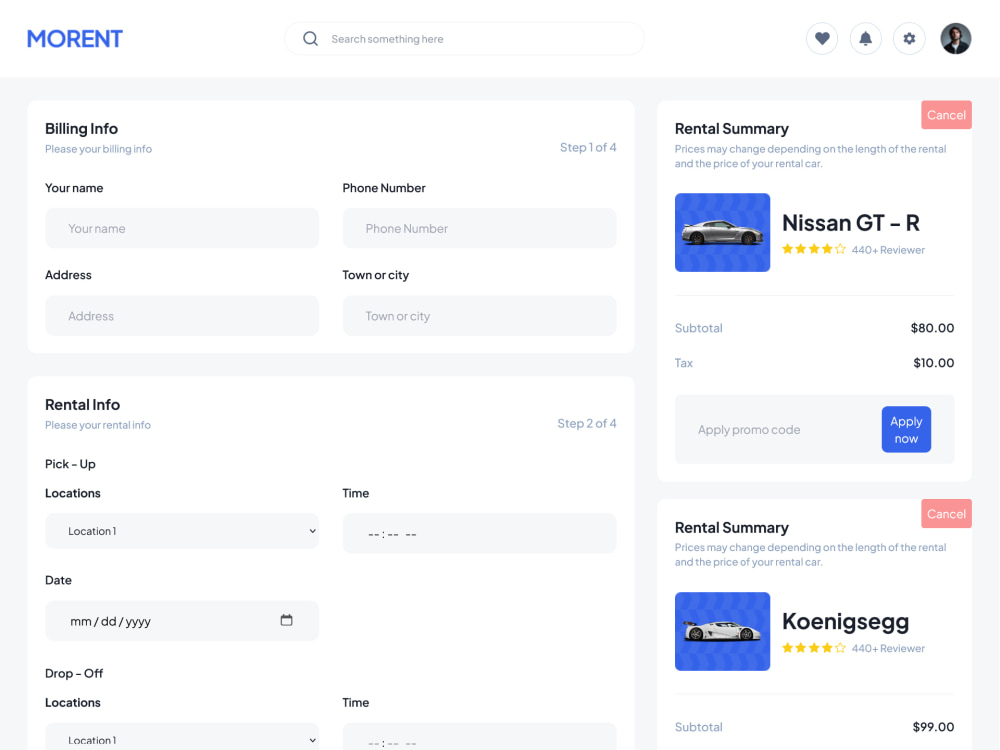Click the 'Rental Info' heading
This screenshot has height=750, width=1000.
82,405
